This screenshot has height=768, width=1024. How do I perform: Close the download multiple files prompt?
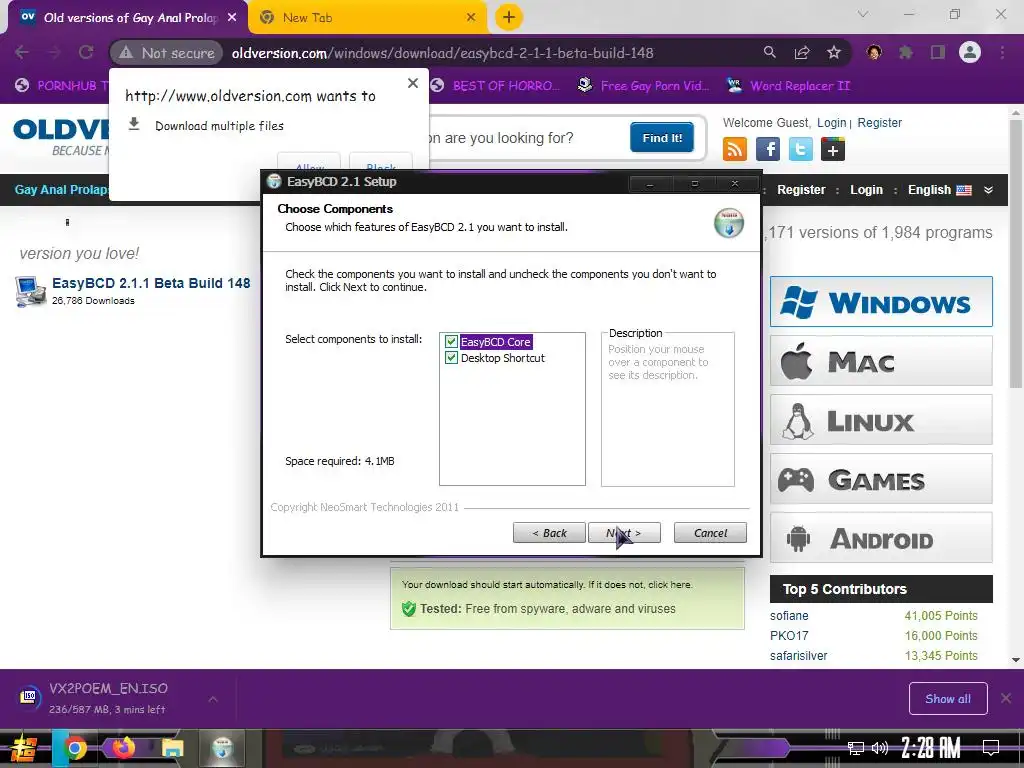click(x=413, y=83)
